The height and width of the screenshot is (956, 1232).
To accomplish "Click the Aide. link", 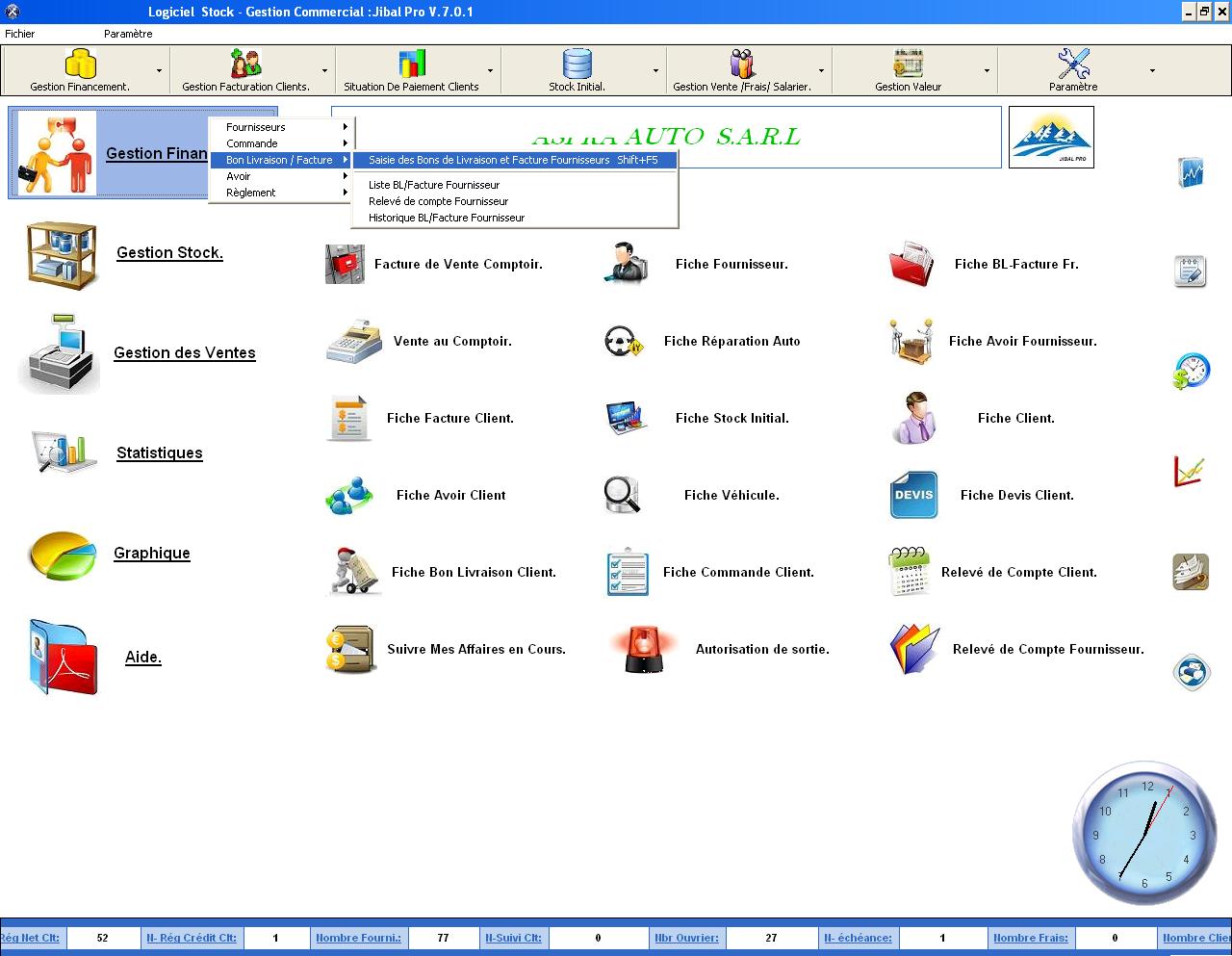I will click(x=143, y=658).
